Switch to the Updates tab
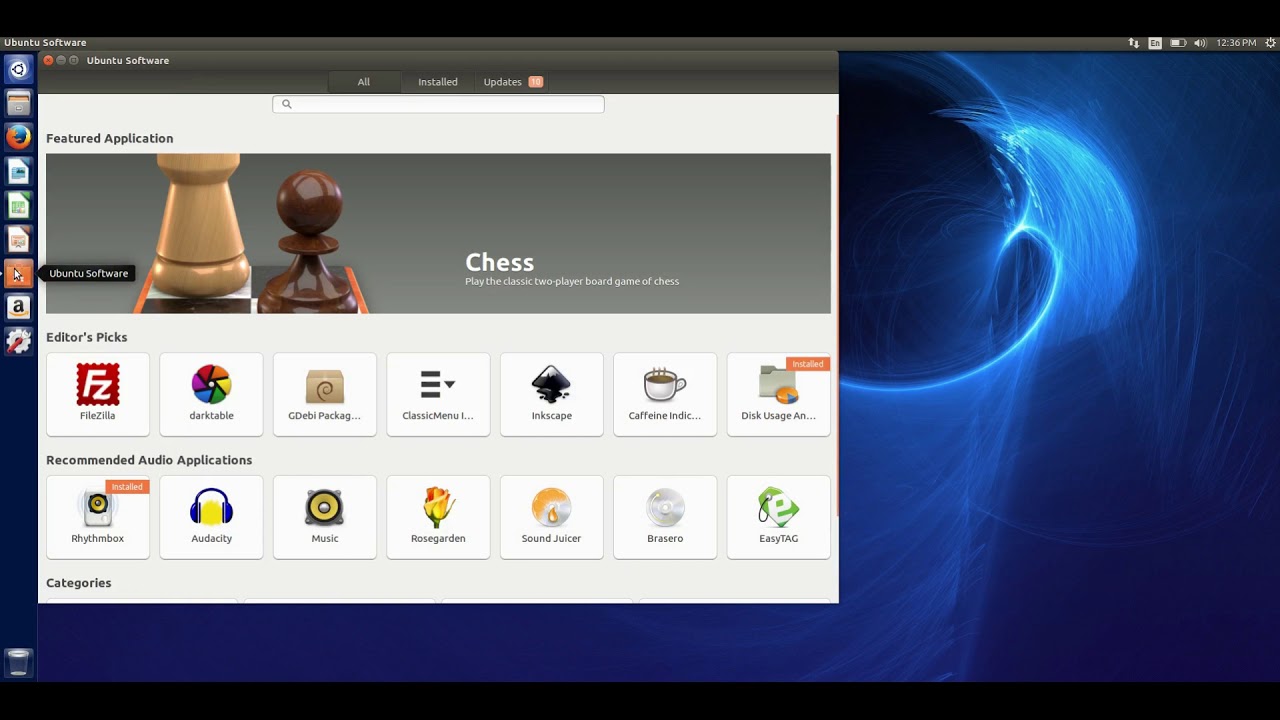 click(x=513, y=82)
